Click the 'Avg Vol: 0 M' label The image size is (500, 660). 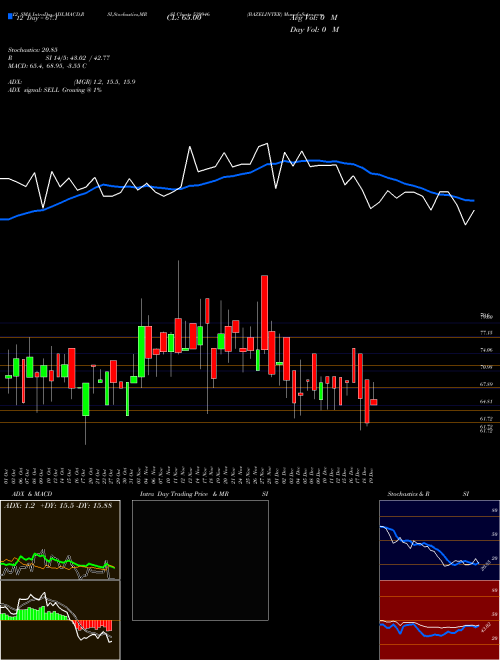pos(314,18)
